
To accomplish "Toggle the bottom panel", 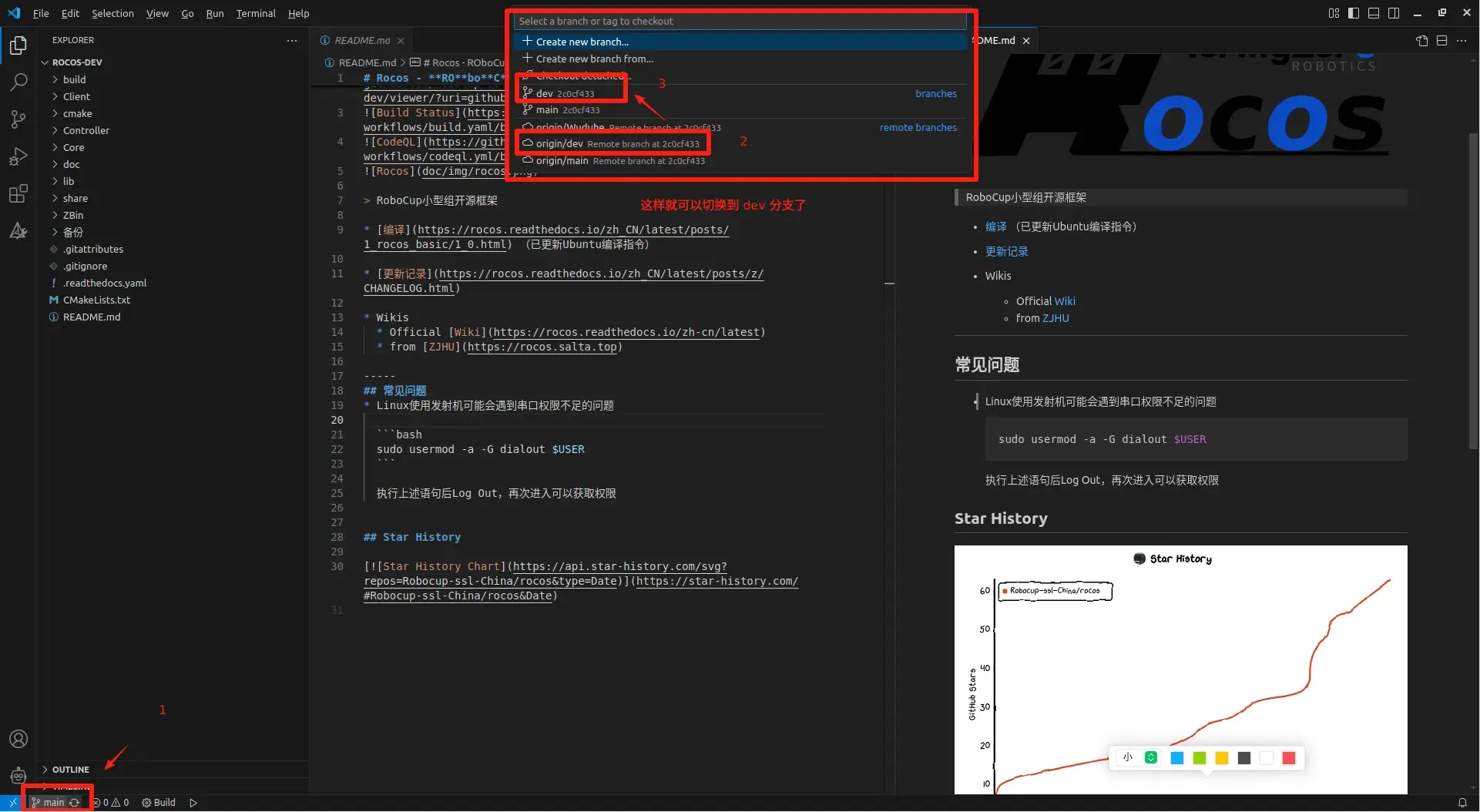I will pyautogui.click(x=1374, y=13).
